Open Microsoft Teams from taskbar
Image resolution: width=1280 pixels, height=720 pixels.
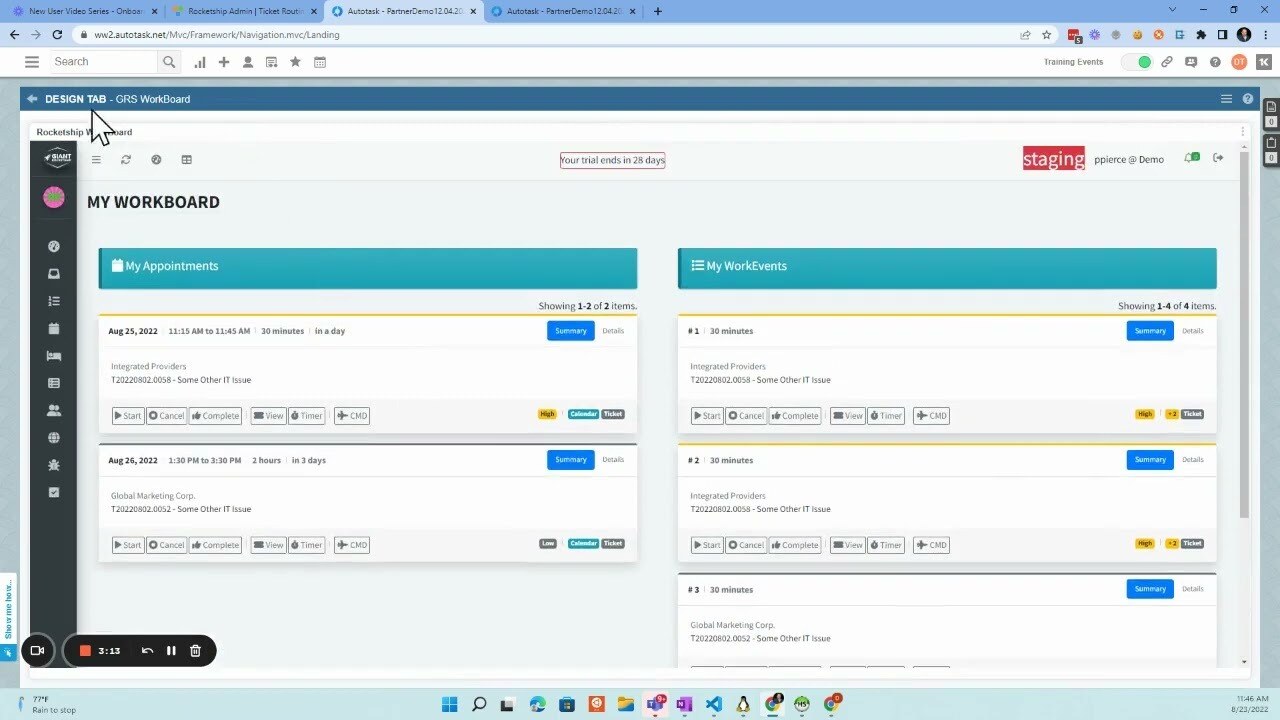click(655, 704)
